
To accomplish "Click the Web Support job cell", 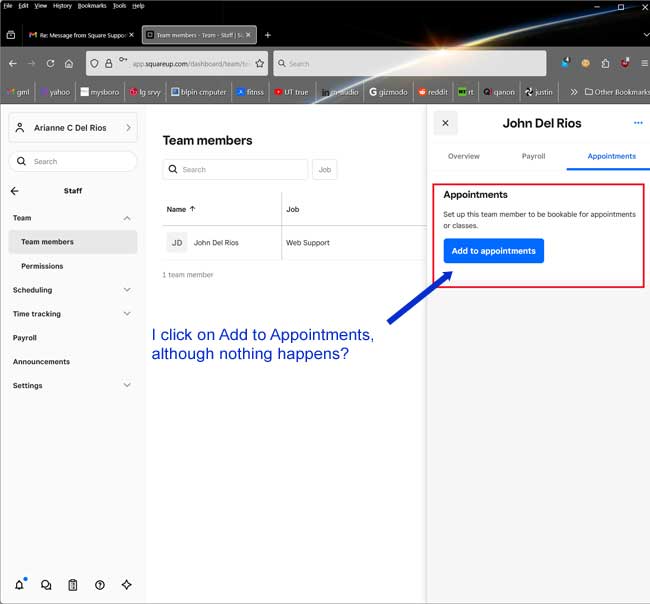I will click(x=308, y=243).
